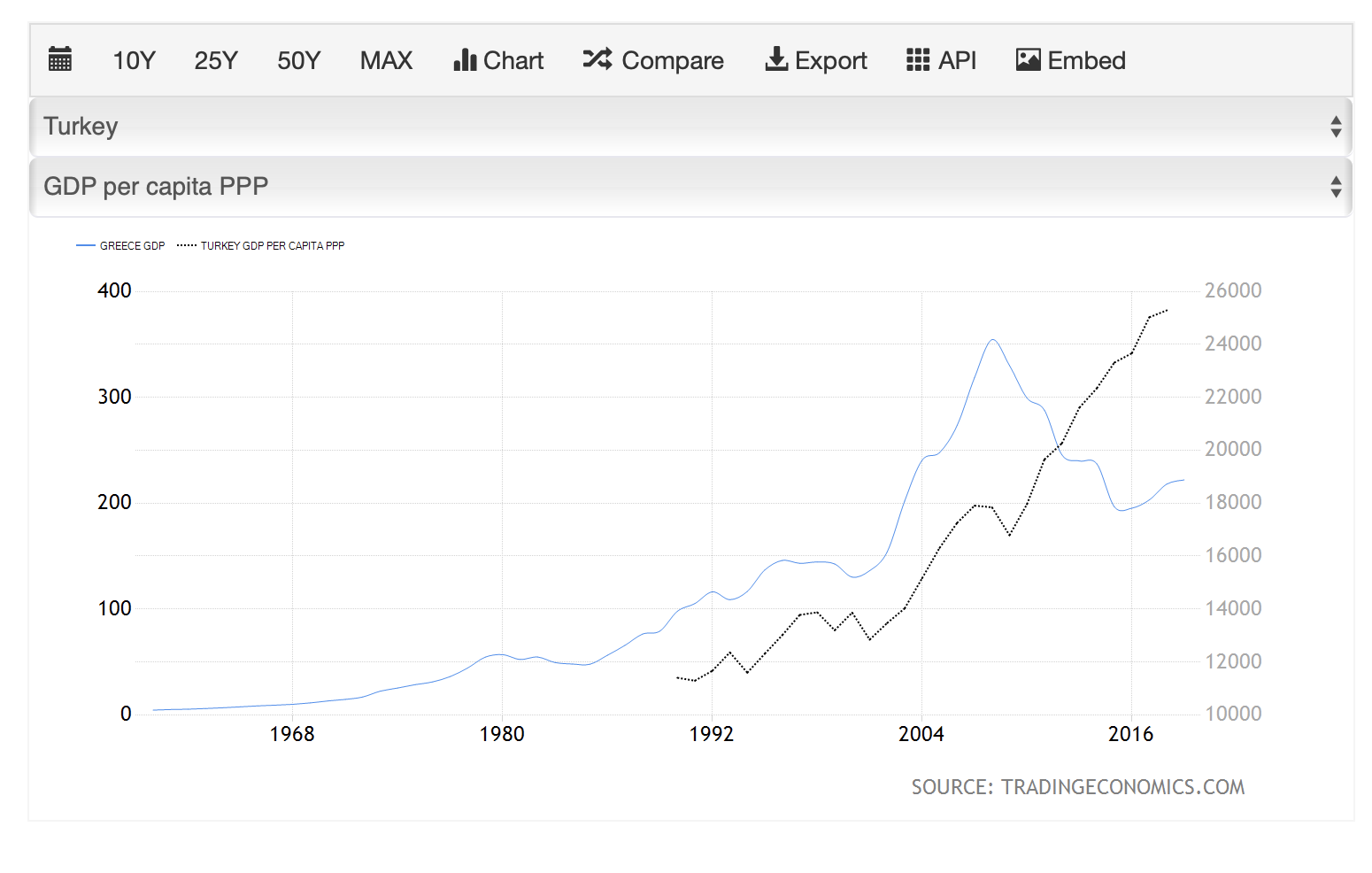Click the Export label
The image size is (1372, 873).
pos(830,60)
